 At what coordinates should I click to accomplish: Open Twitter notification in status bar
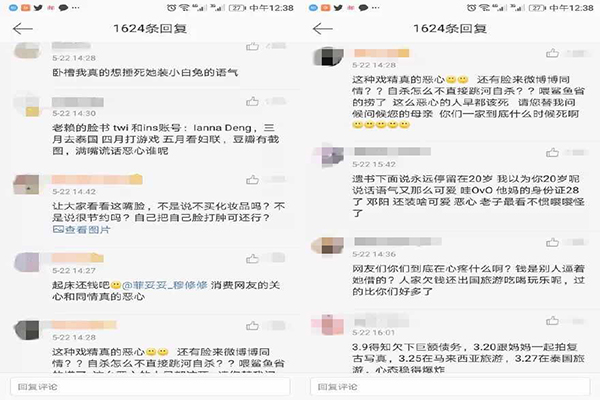pos(38,8)
